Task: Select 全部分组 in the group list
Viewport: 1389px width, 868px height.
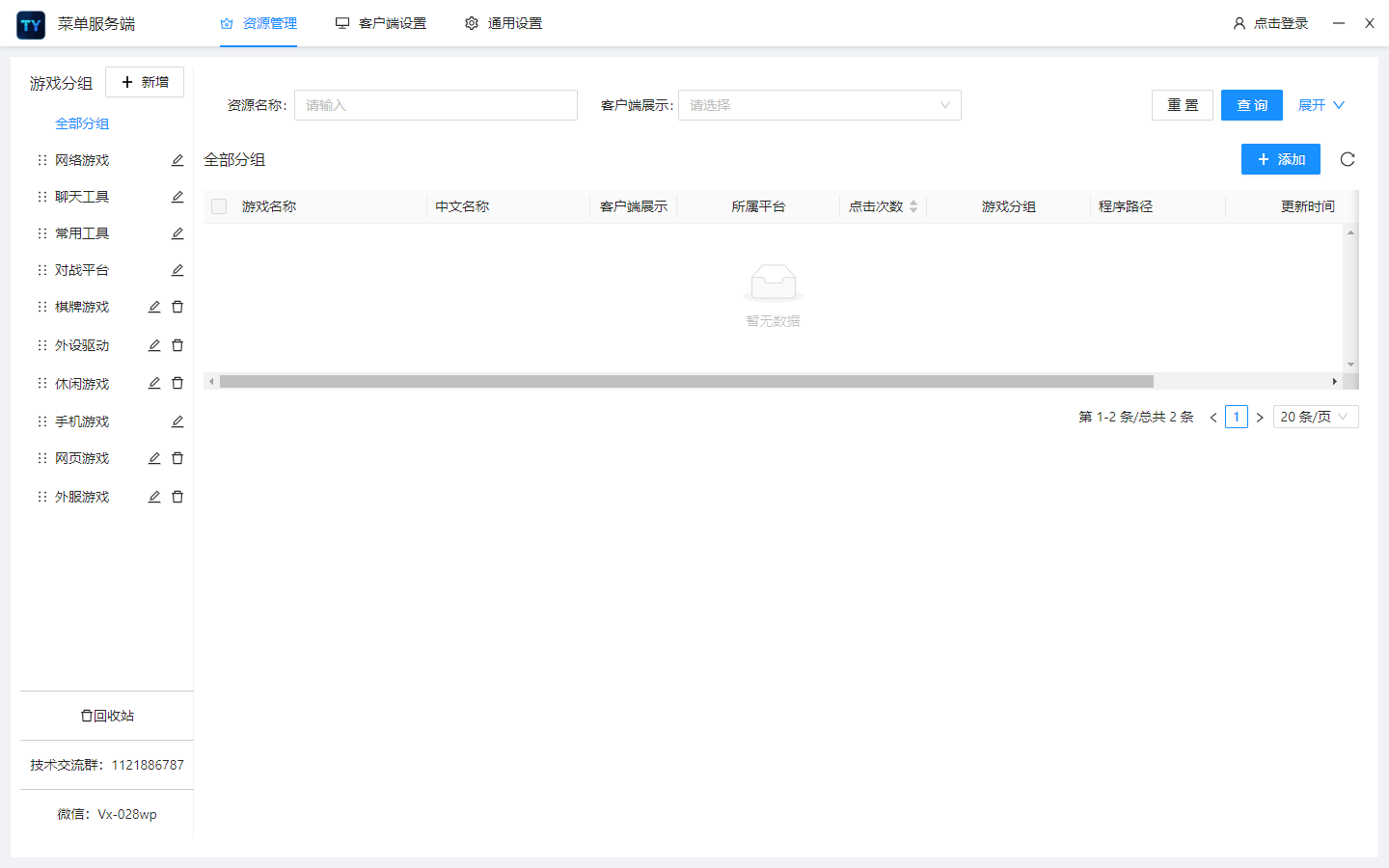Action: point(82,123)
